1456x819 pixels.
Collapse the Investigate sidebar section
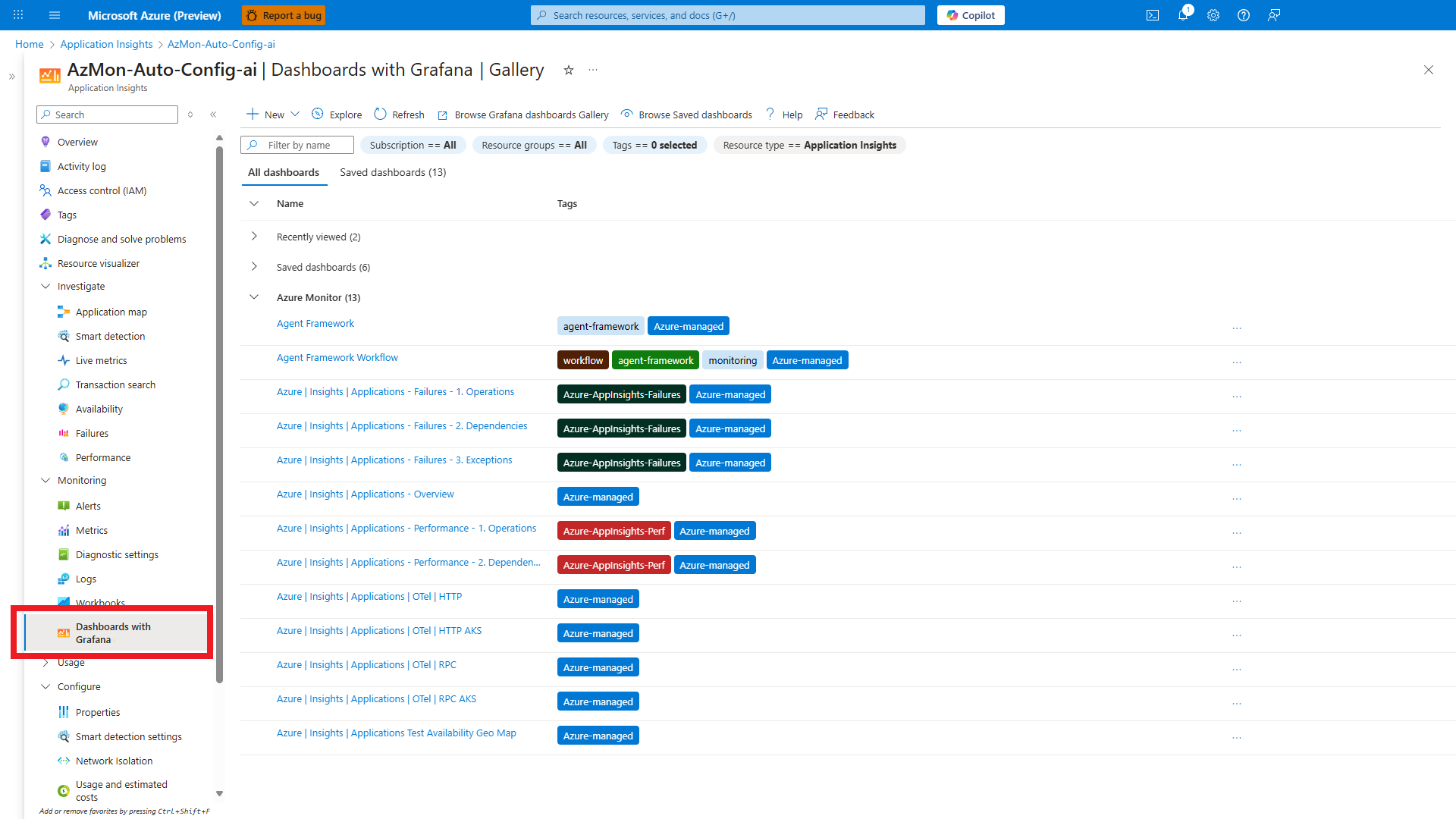point(45,286)
